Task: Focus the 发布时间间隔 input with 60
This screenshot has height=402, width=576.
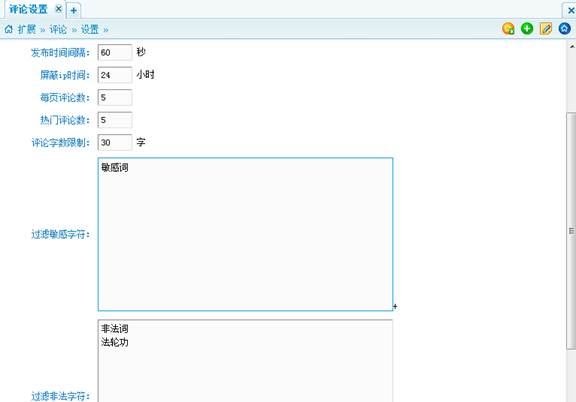Action: coord(115,53)
